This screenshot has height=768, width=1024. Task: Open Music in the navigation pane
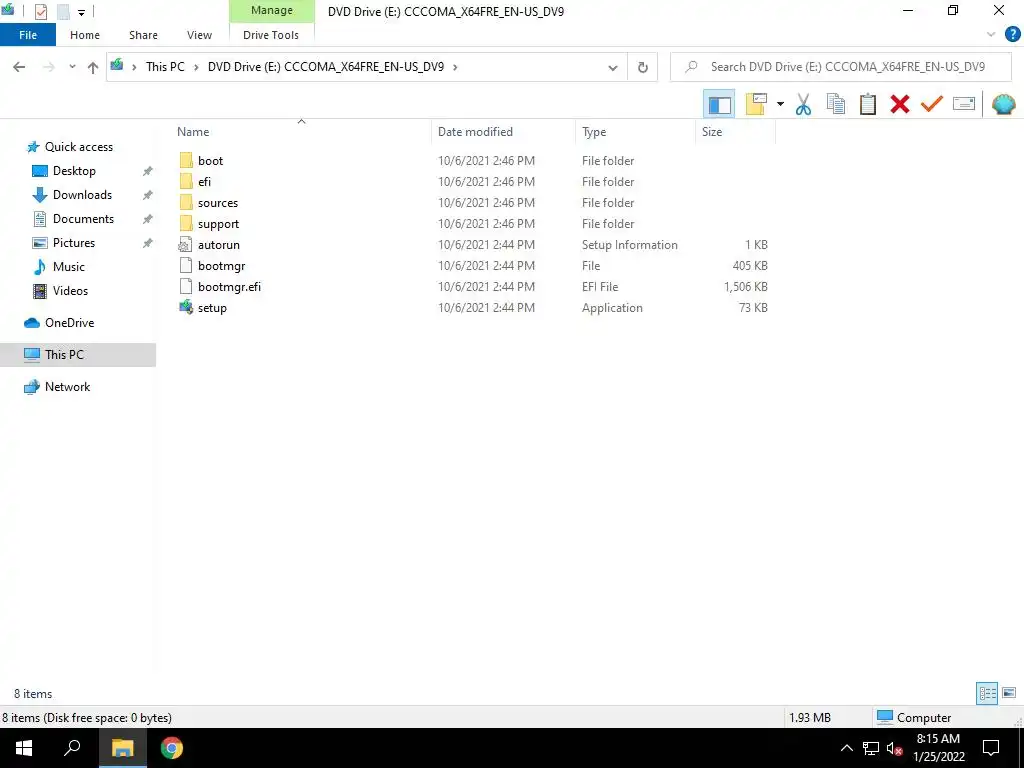pos(69,266)
